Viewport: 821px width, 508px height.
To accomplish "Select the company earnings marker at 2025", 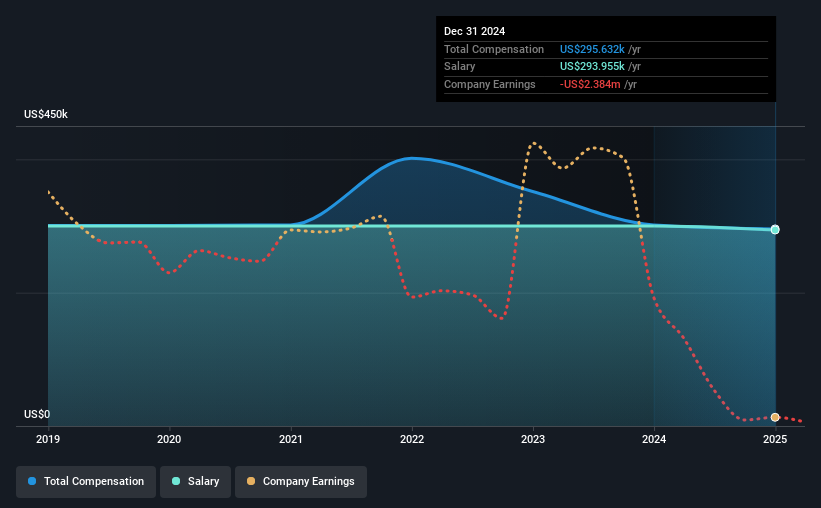I will point(775,417).
